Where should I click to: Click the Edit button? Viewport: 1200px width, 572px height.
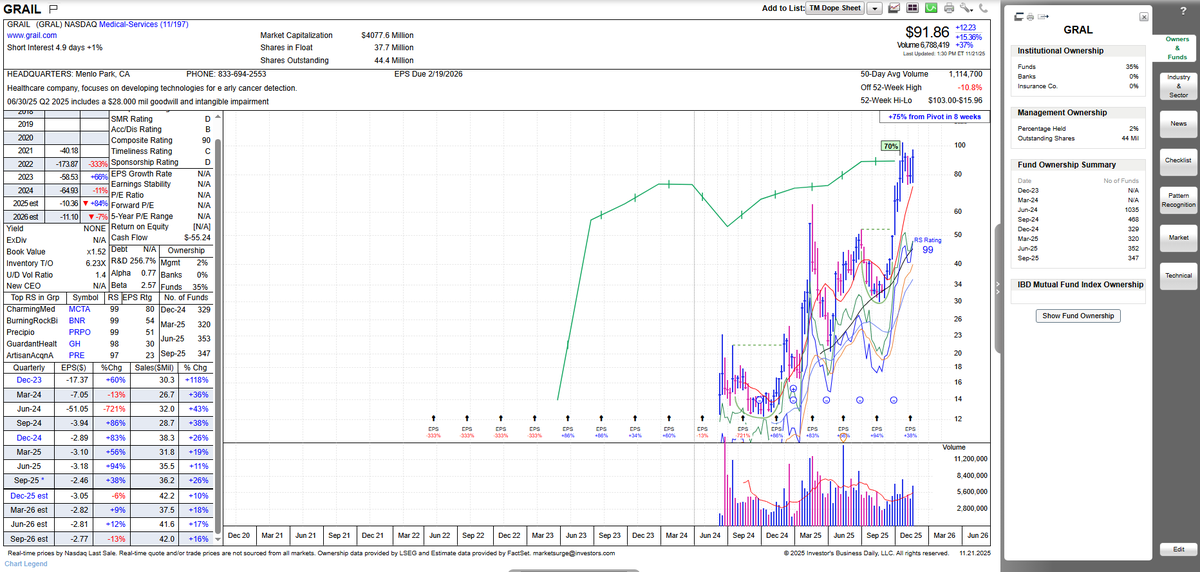pos(1177,549)
